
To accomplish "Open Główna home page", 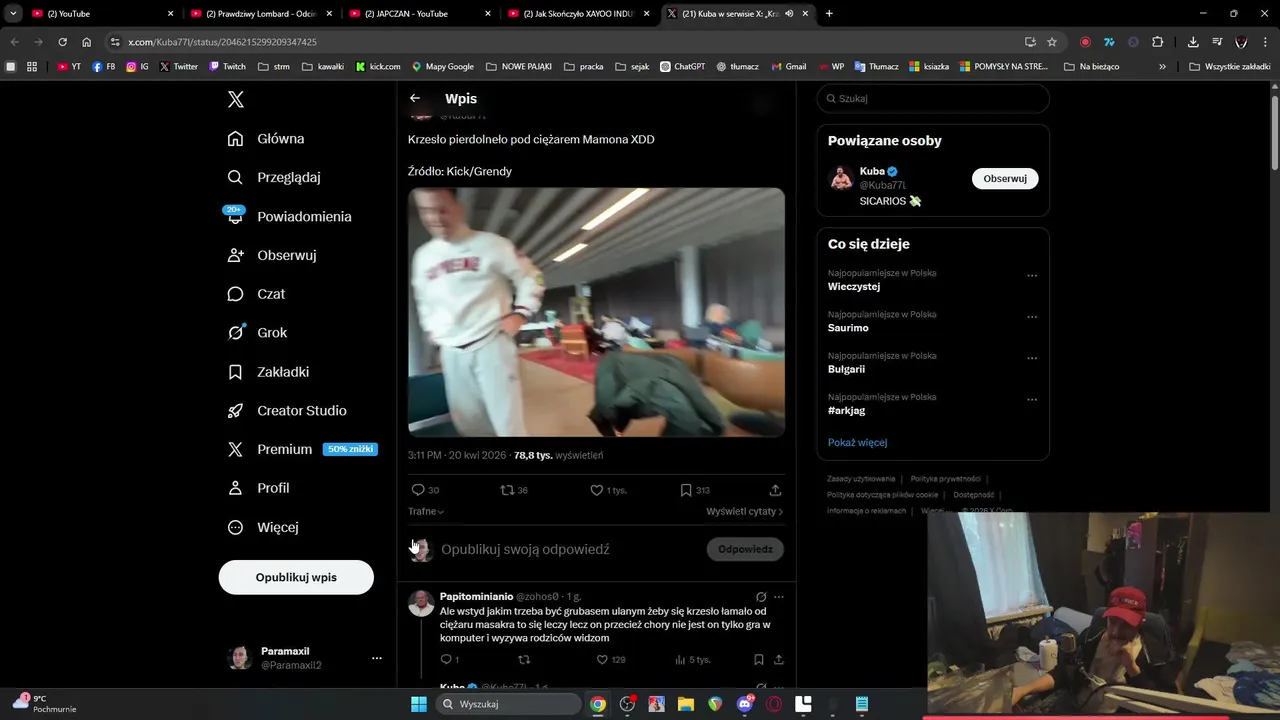I will (267, 139).
